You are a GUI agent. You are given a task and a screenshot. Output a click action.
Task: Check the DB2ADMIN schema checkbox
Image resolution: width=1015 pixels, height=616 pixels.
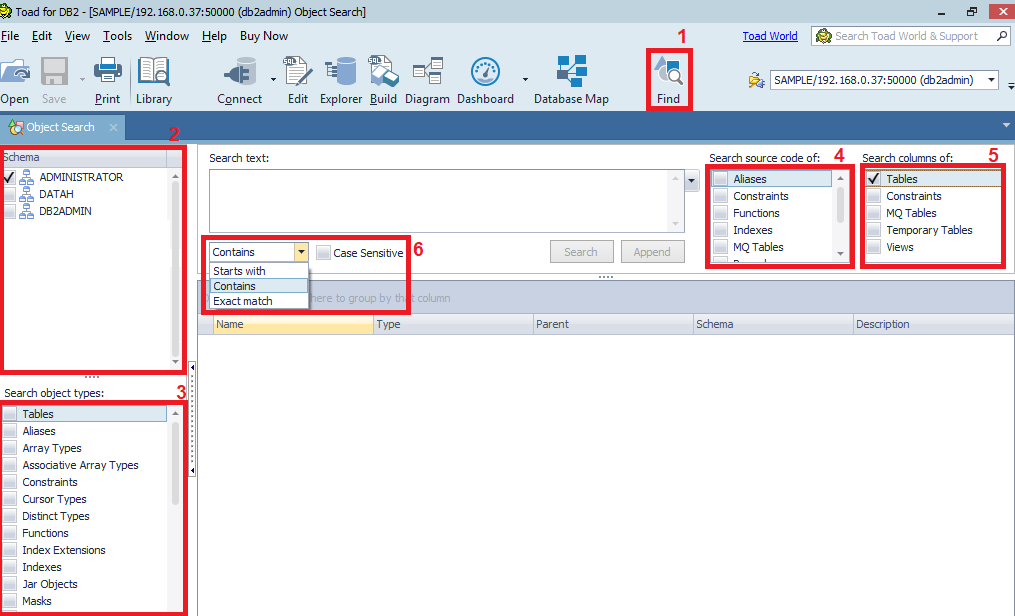(10, 211)
